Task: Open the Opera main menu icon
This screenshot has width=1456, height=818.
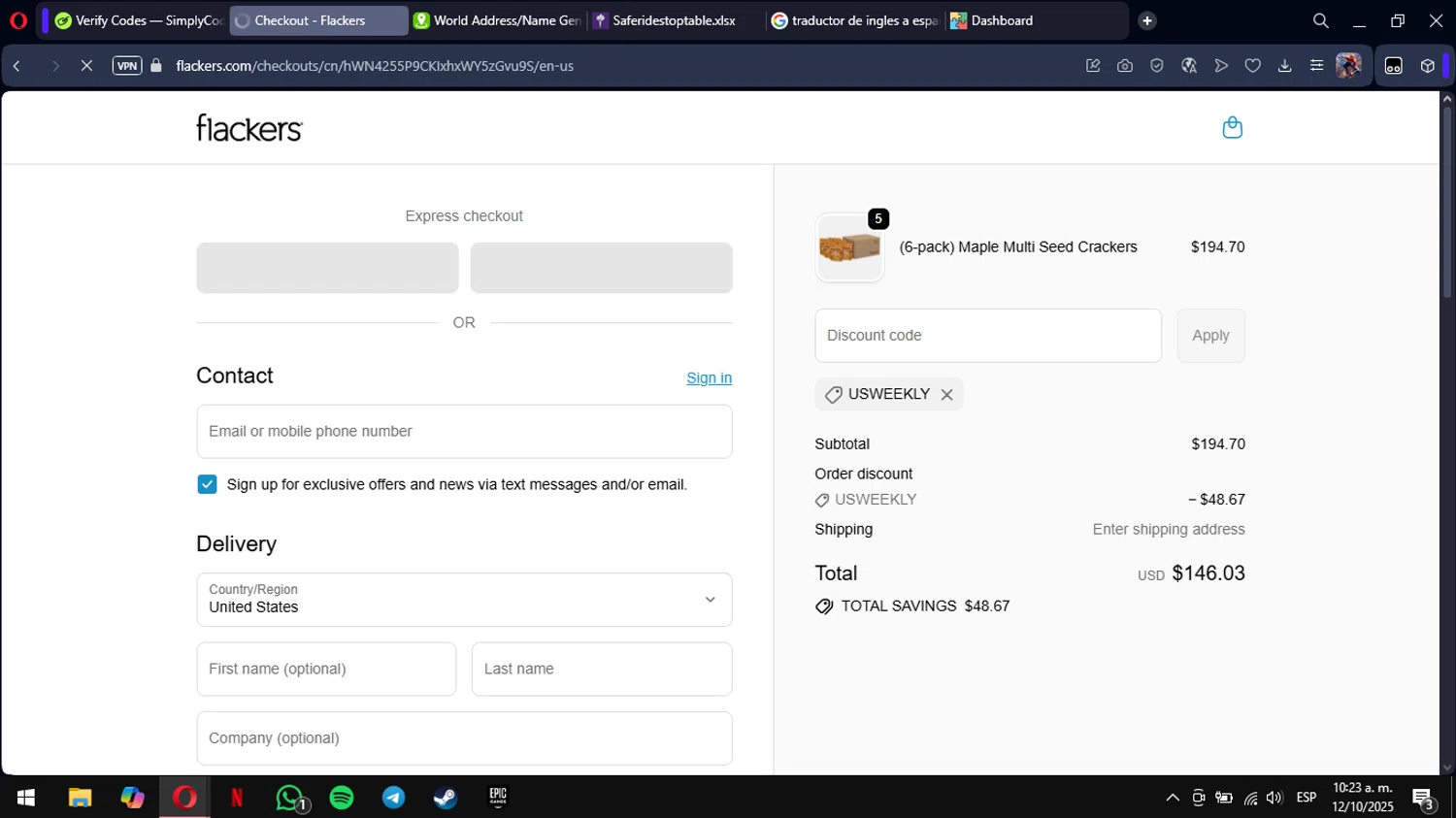Action: pos(18,20)
